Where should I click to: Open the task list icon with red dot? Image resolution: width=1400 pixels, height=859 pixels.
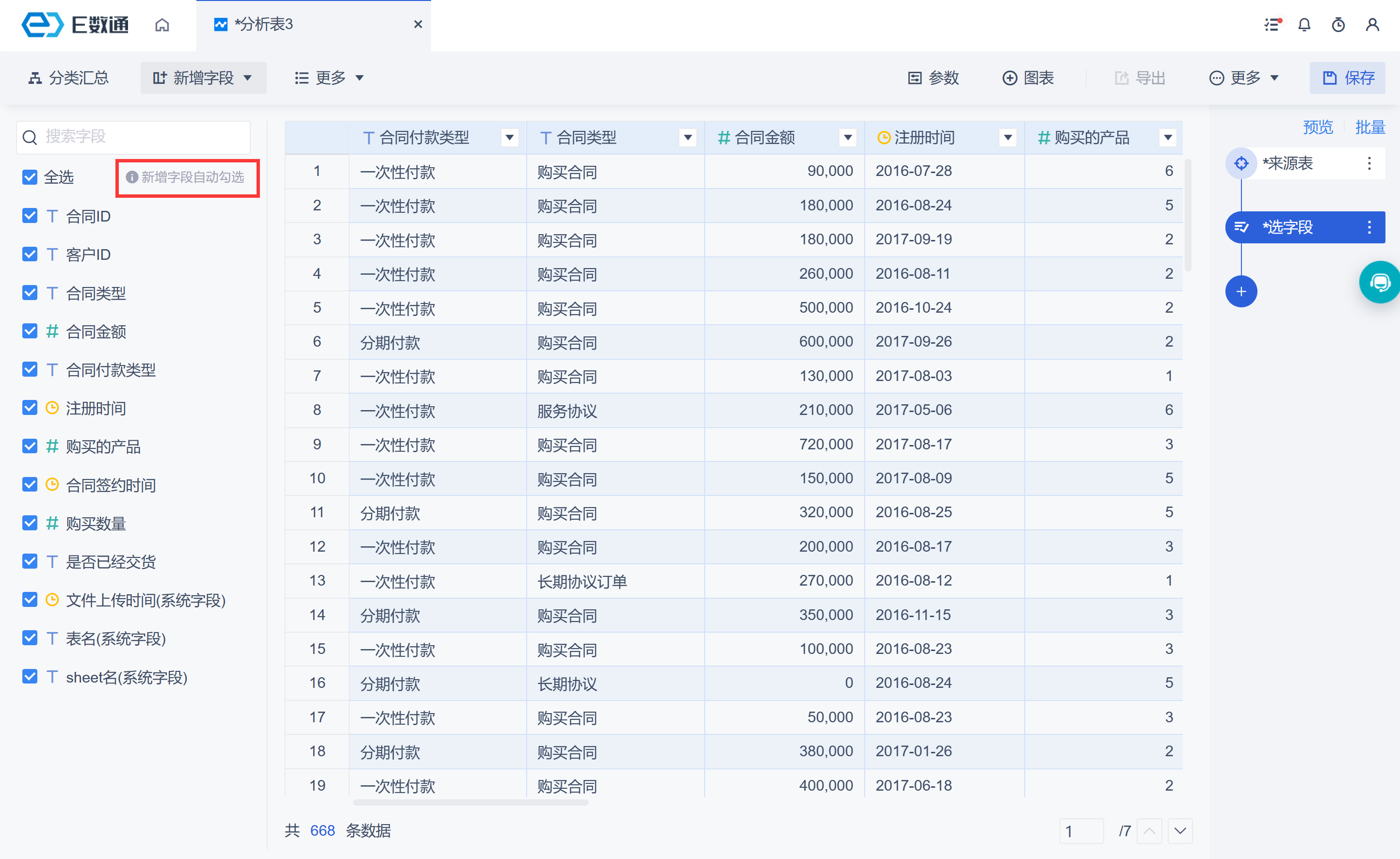coord(1271,25)
